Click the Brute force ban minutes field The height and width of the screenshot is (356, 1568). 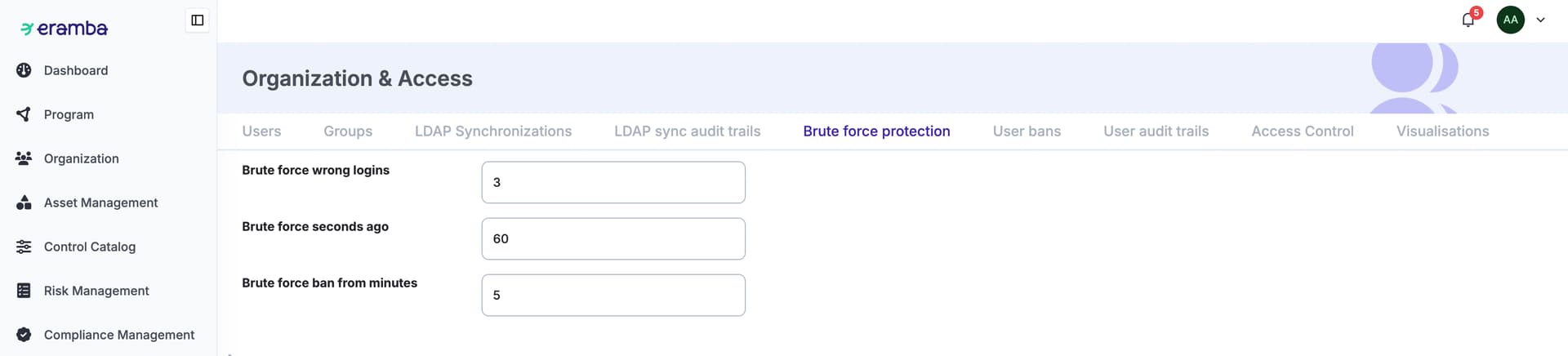pyautogui.click(x=613, y=295)
